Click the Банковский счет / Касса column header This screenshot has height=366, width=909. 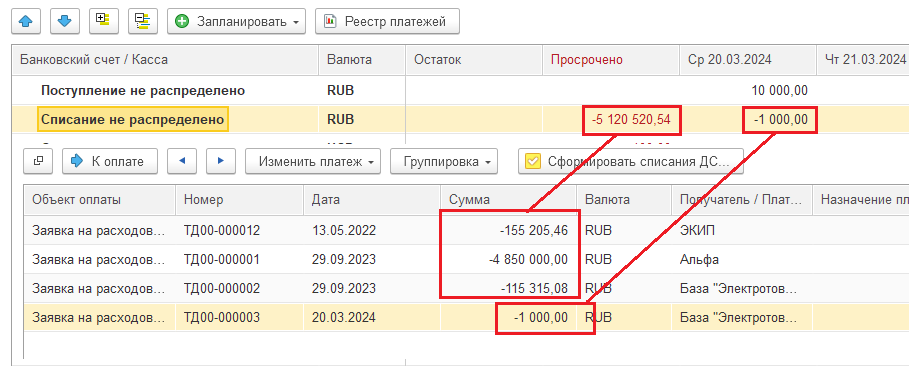pos(165,60)
